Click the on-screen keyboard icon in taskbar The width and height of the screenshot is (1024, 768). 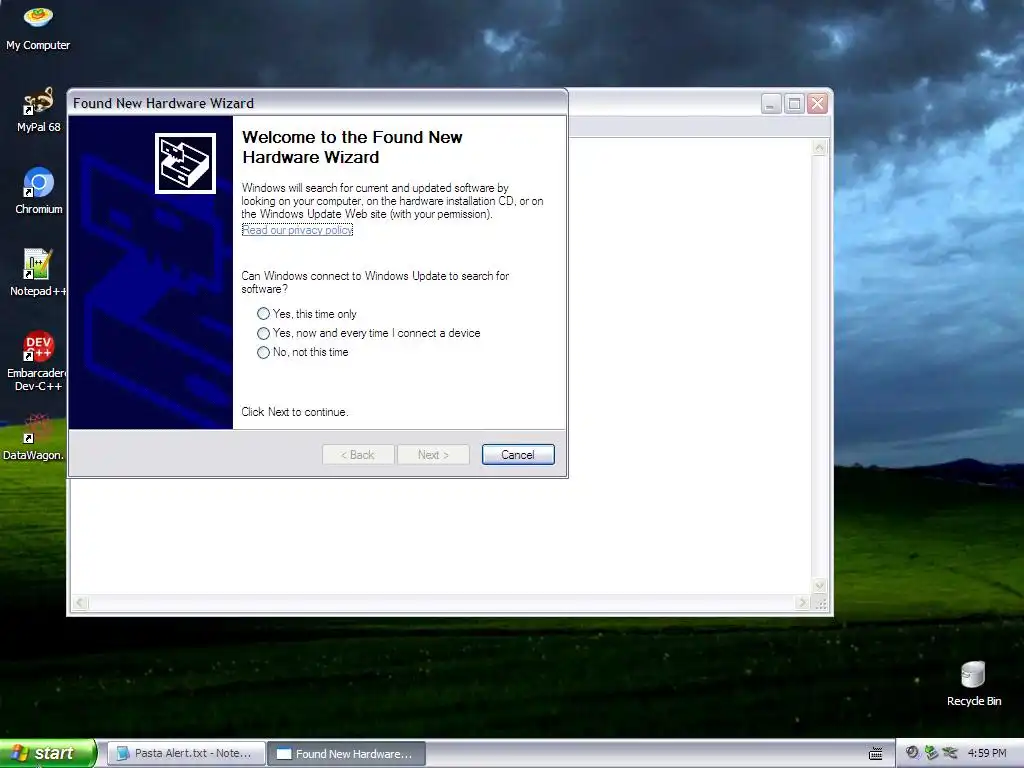coord(876,754)
